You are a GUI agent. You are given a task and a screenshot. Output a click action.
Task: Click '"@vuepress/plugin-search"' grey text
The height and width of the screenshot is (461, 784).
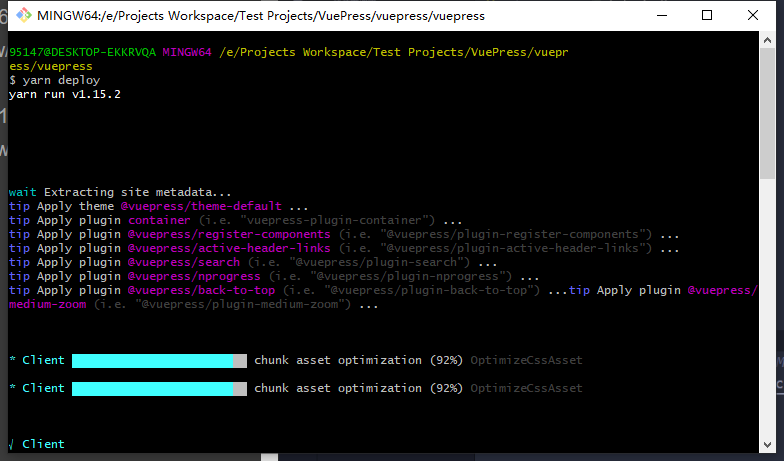[376, 262]
